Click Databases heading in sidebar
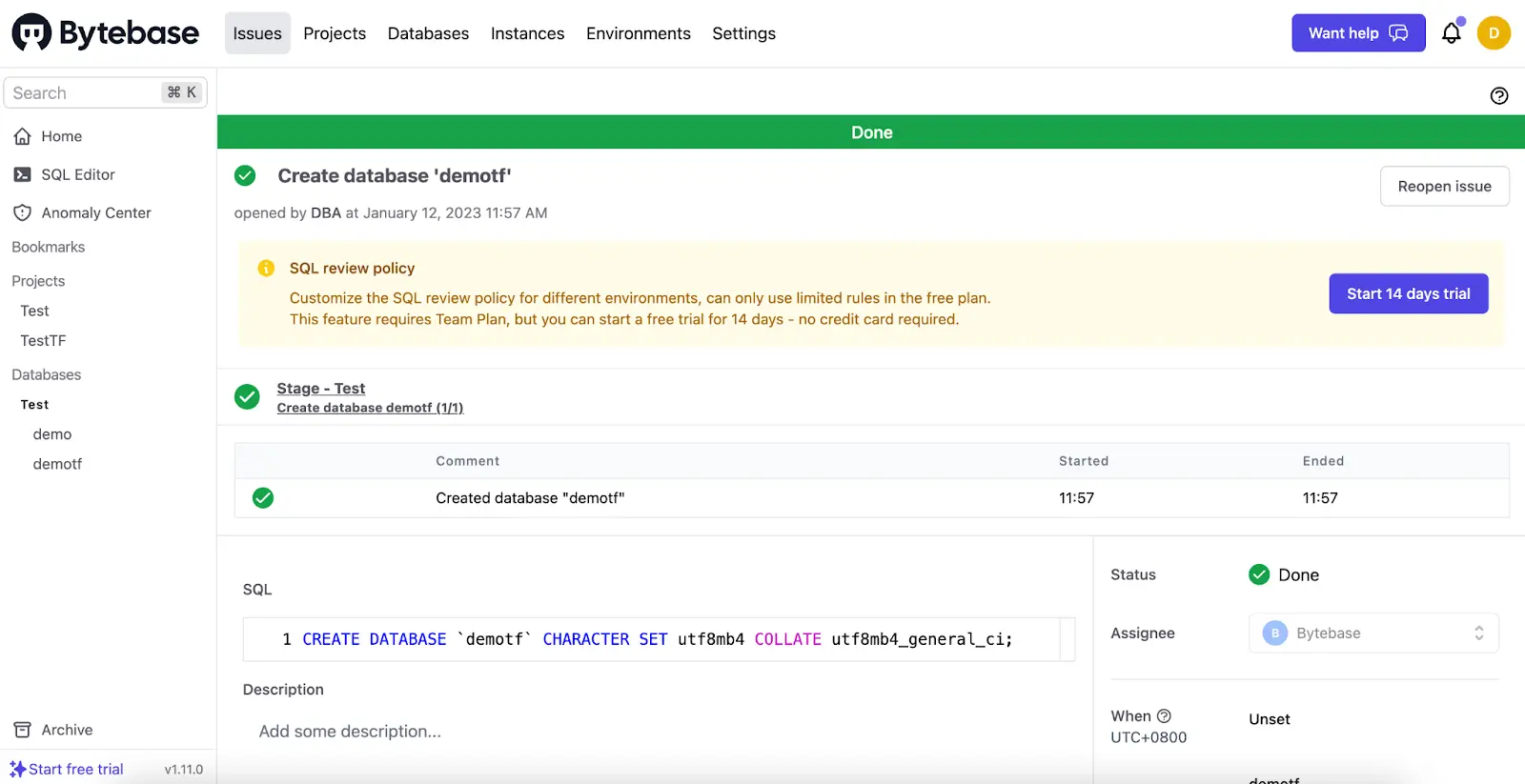This screenshot has width=1525, height=784. tap(47, 374)
